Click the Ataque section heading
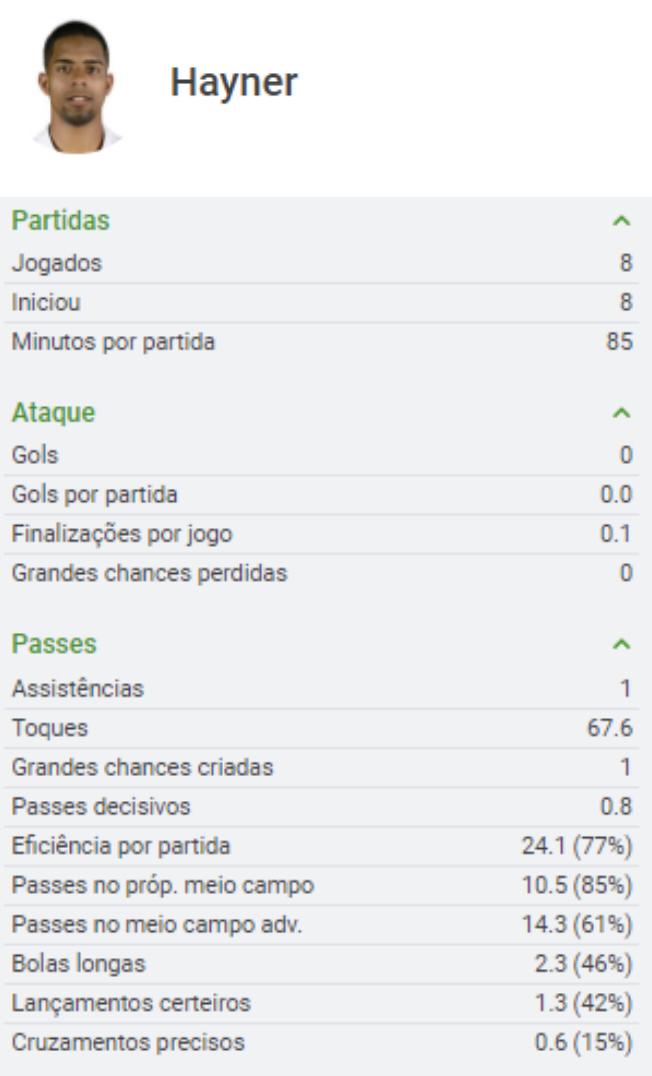This screenshot has width=652, height=1076. [x=54, y=413]
